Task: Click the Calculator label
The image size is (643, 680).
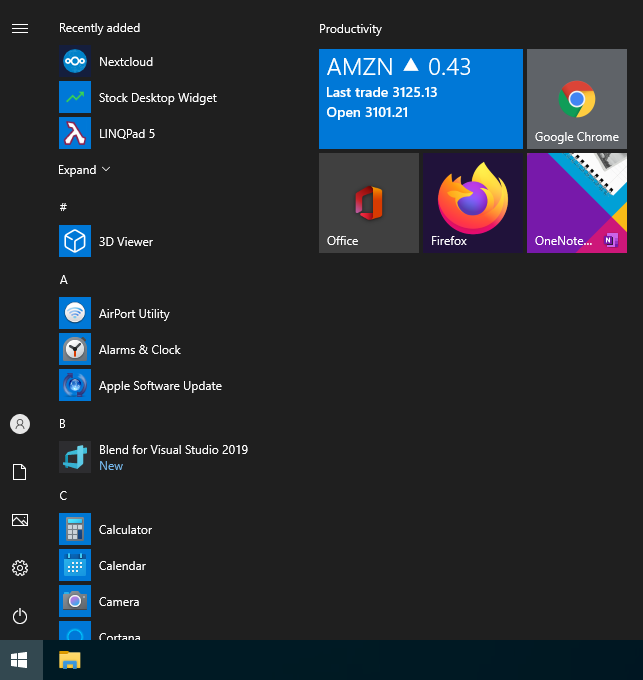Action: 125,530
